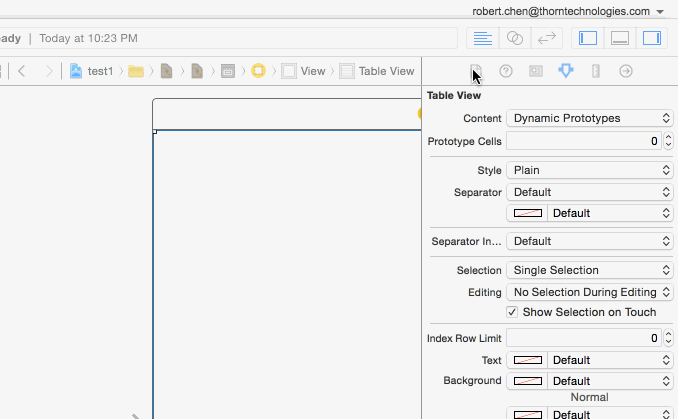Click the first storyboard file breadcrumb icon
The width and height of the screenshot is (678, 419).
click(166, 71)
